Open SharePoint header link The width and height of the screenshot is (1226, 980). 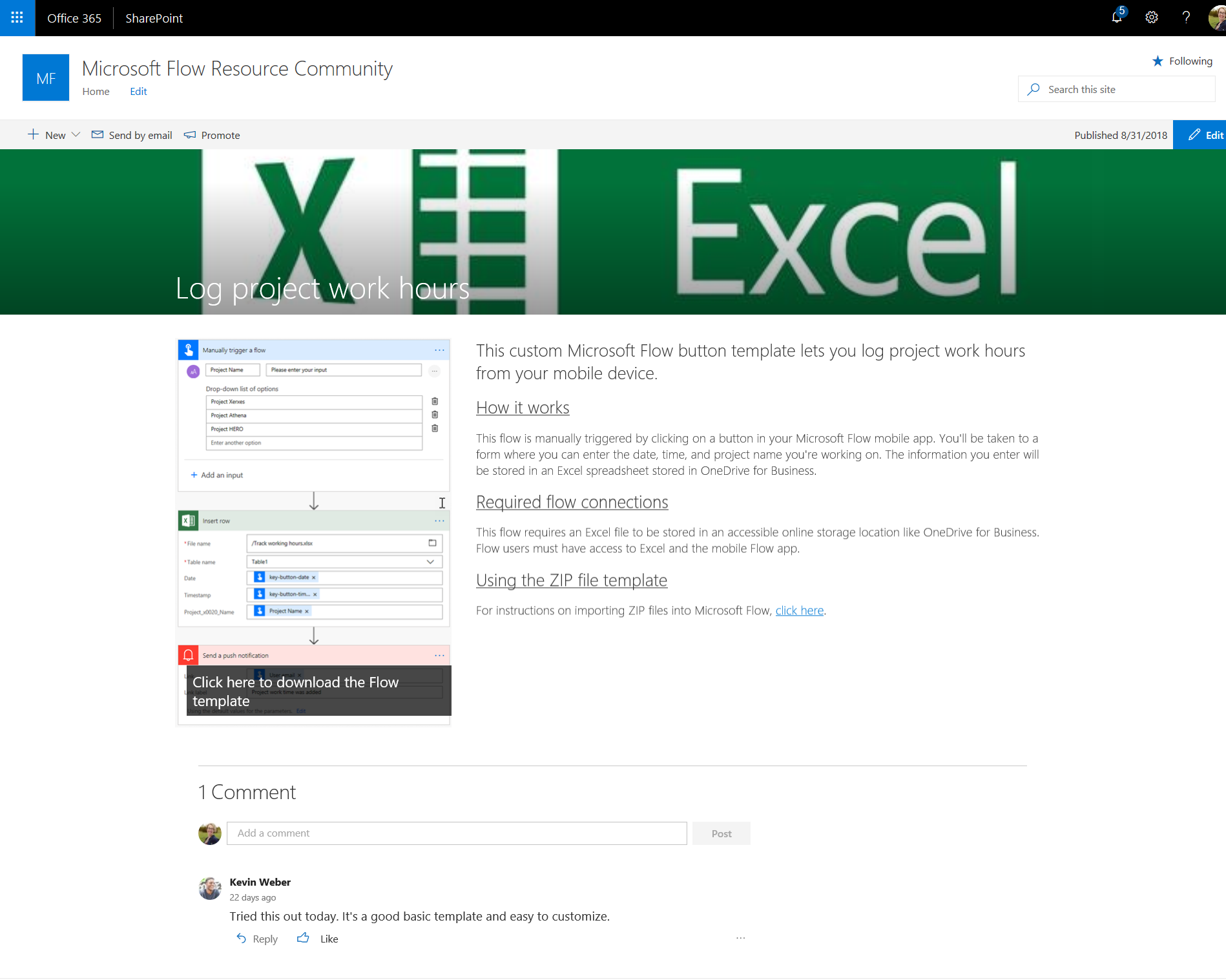(154, 18)
